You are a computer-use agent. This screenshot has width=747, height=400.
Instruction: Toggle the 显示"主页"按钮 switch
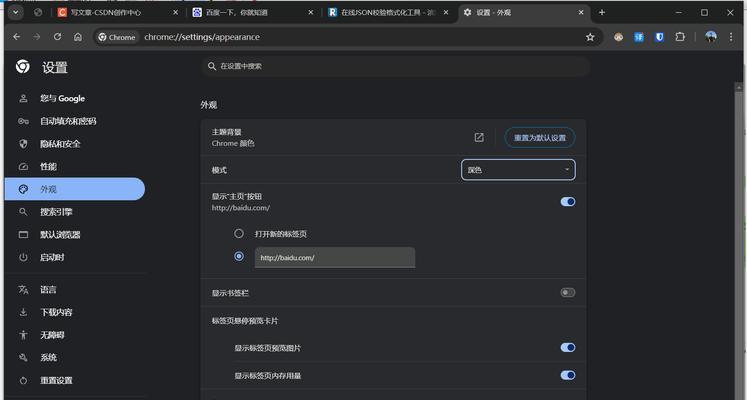pos(567,202)
